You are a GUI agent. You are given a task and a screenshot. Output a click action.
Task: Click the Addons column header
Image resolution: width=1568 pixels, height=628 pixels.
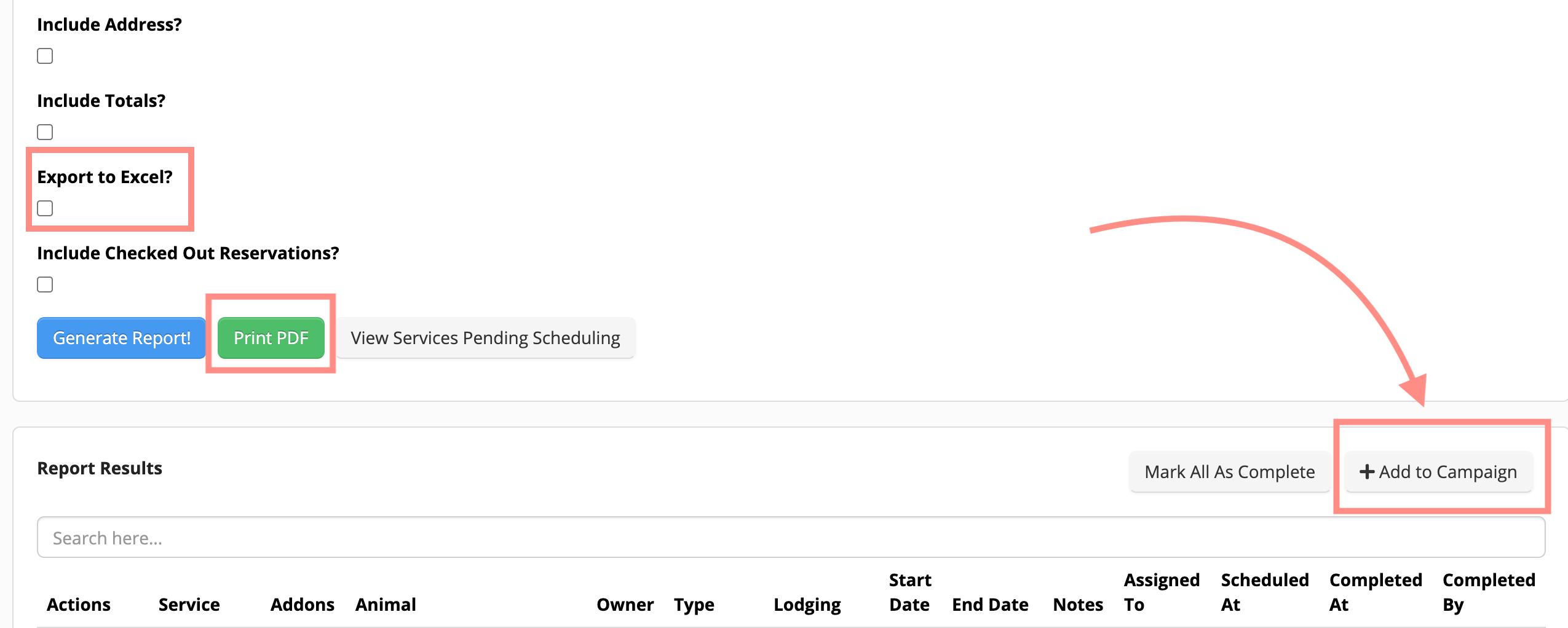click(302, 605)
